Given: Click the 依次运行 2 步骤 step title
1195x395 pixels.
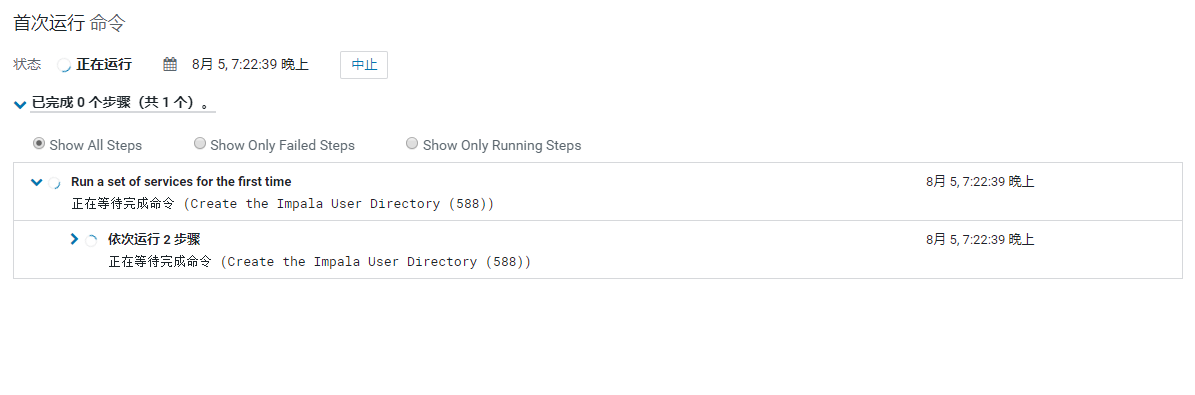Looking at the screenshot, I should (x=154, y=239).
